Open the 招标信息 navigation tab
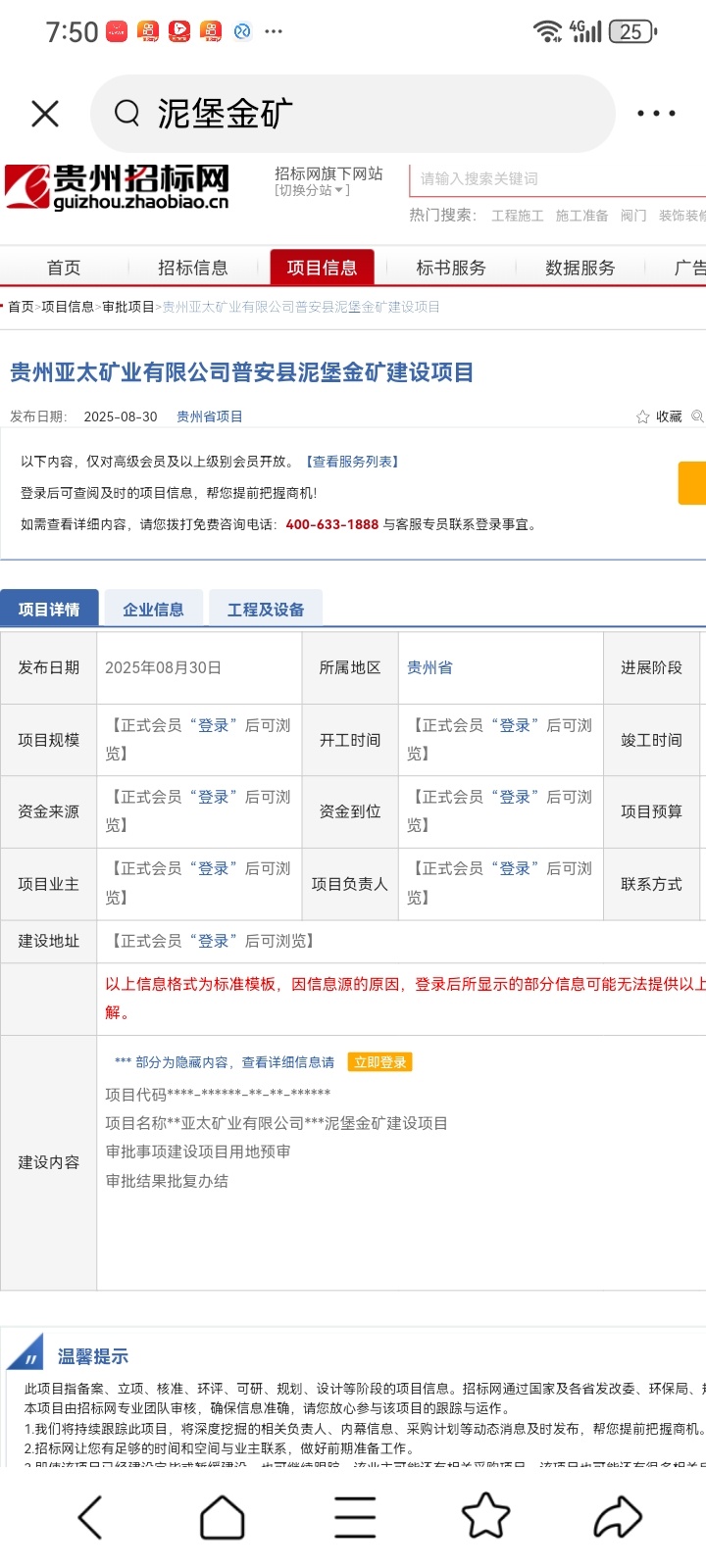 pos(193,268)
